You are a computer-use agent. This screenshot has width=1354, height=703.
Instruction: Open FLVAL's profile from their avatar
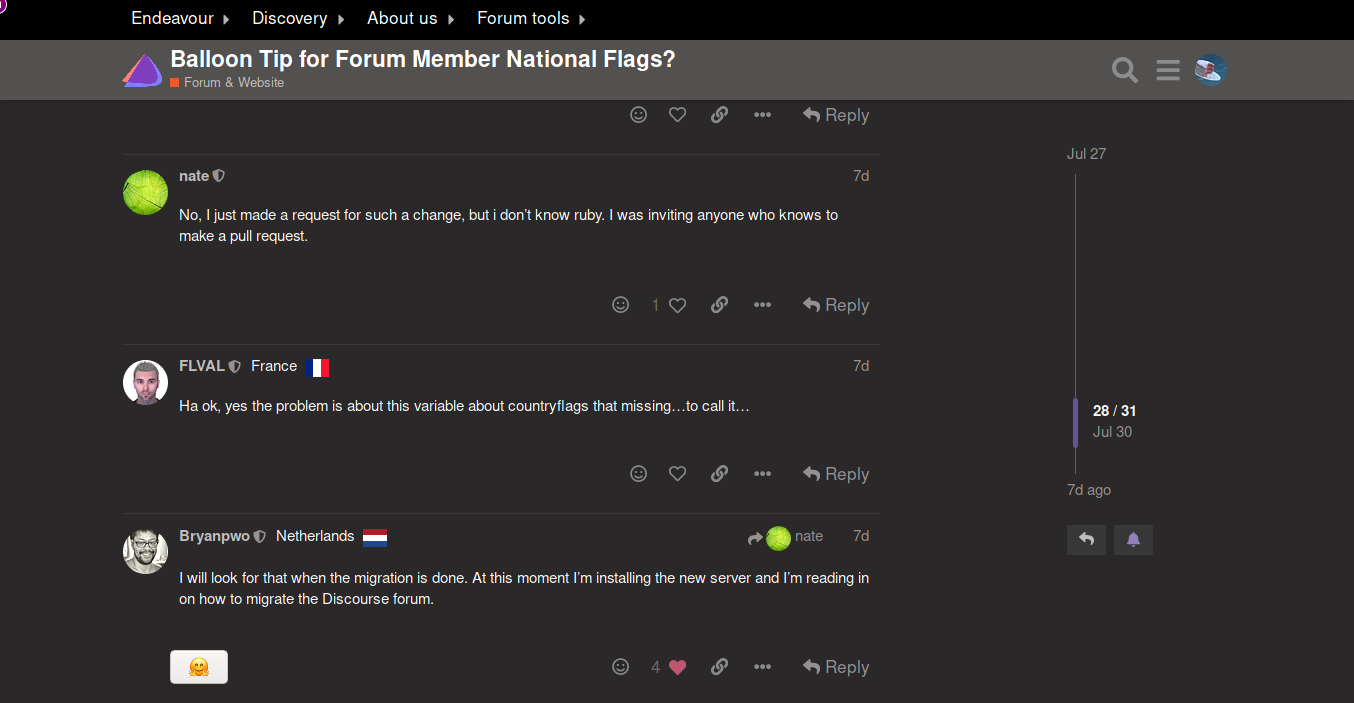(x=145, y=382)
